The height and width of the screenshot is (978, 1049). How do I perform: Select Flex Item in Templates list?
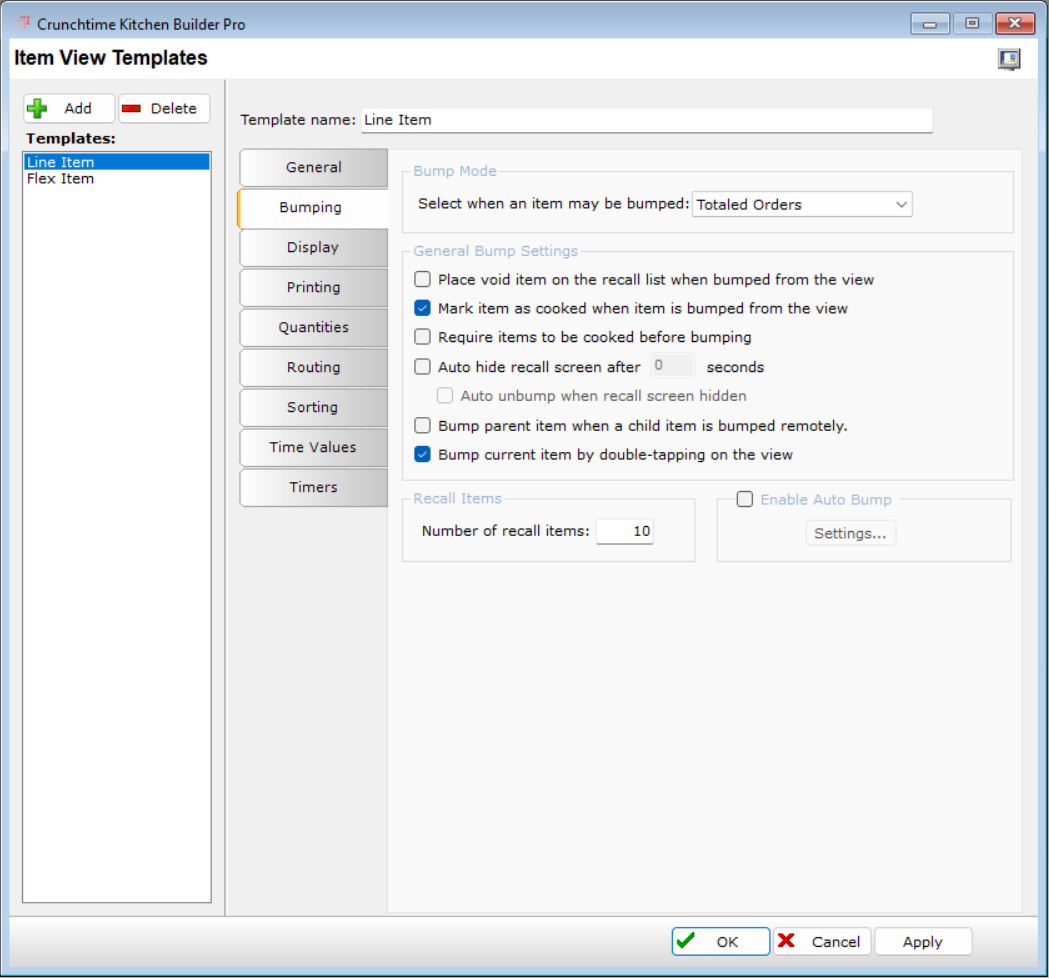[116, 179]
